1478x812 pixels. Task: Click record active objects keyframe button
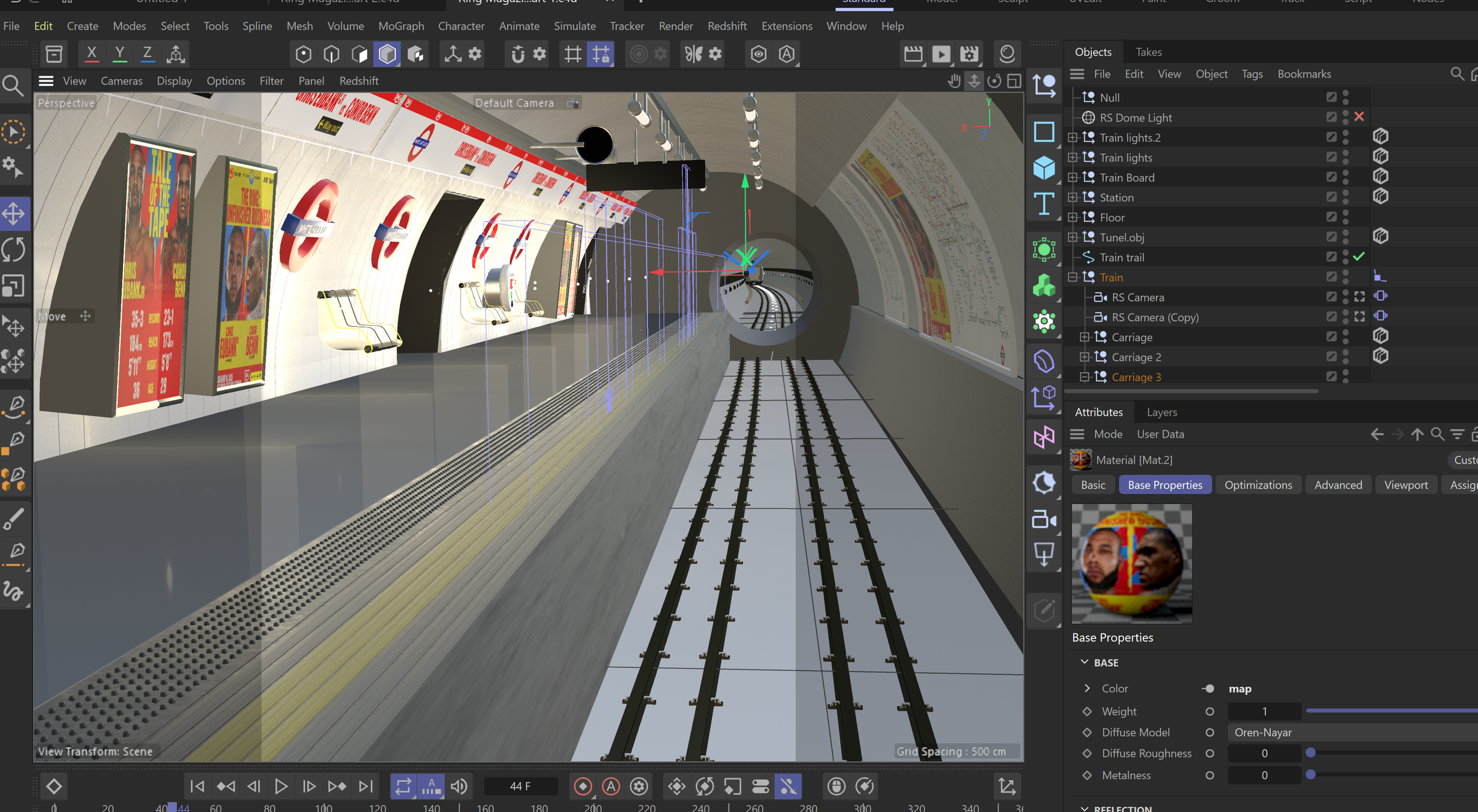coord(583,787)
